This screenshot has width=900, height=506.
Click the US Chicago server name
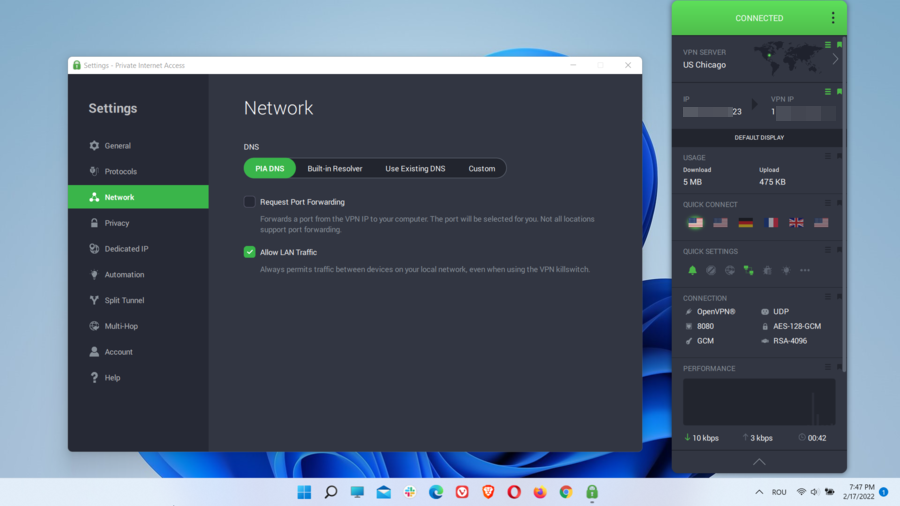[x=704, y=65]
